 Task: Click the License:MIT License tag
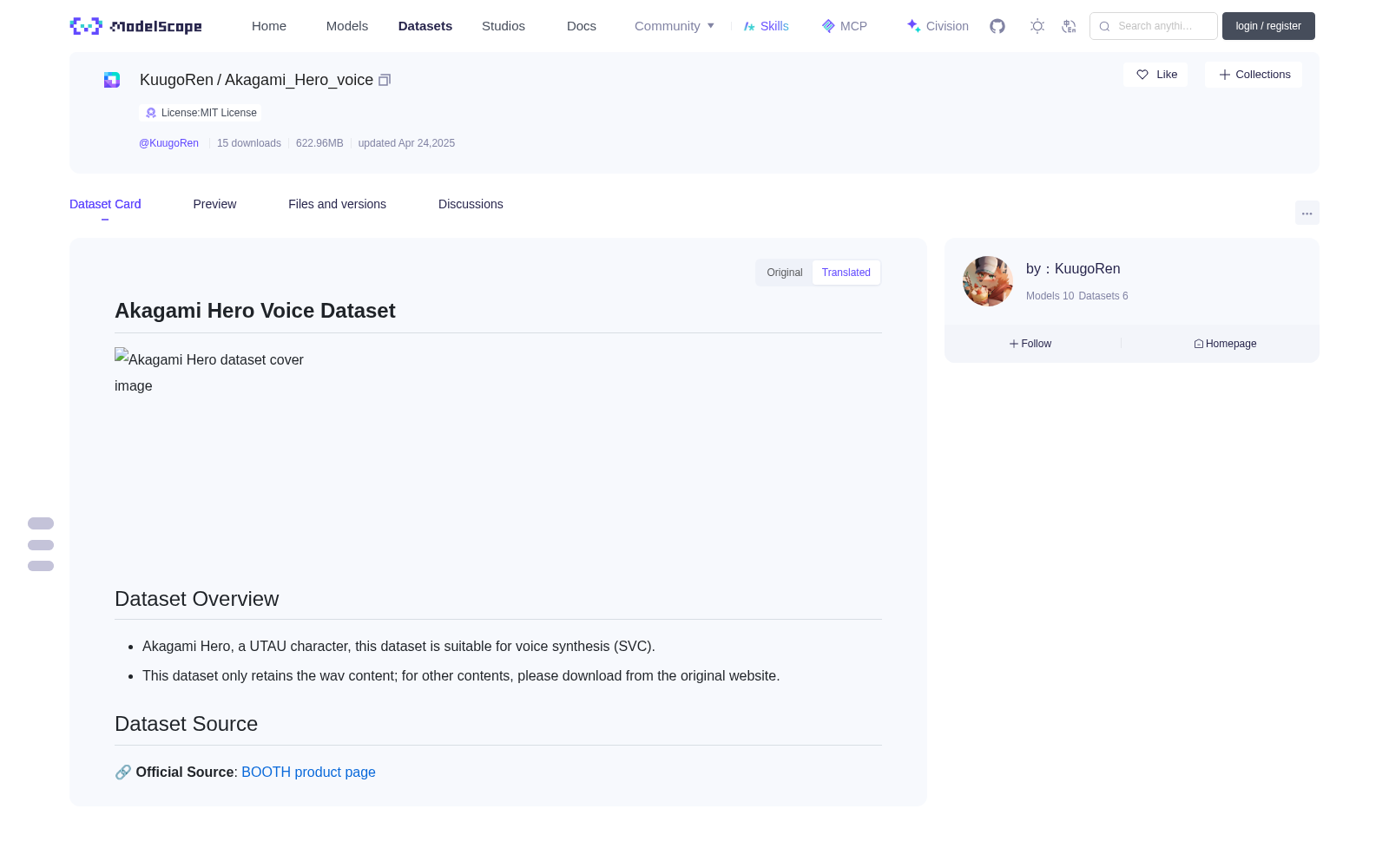coord(201,113)
